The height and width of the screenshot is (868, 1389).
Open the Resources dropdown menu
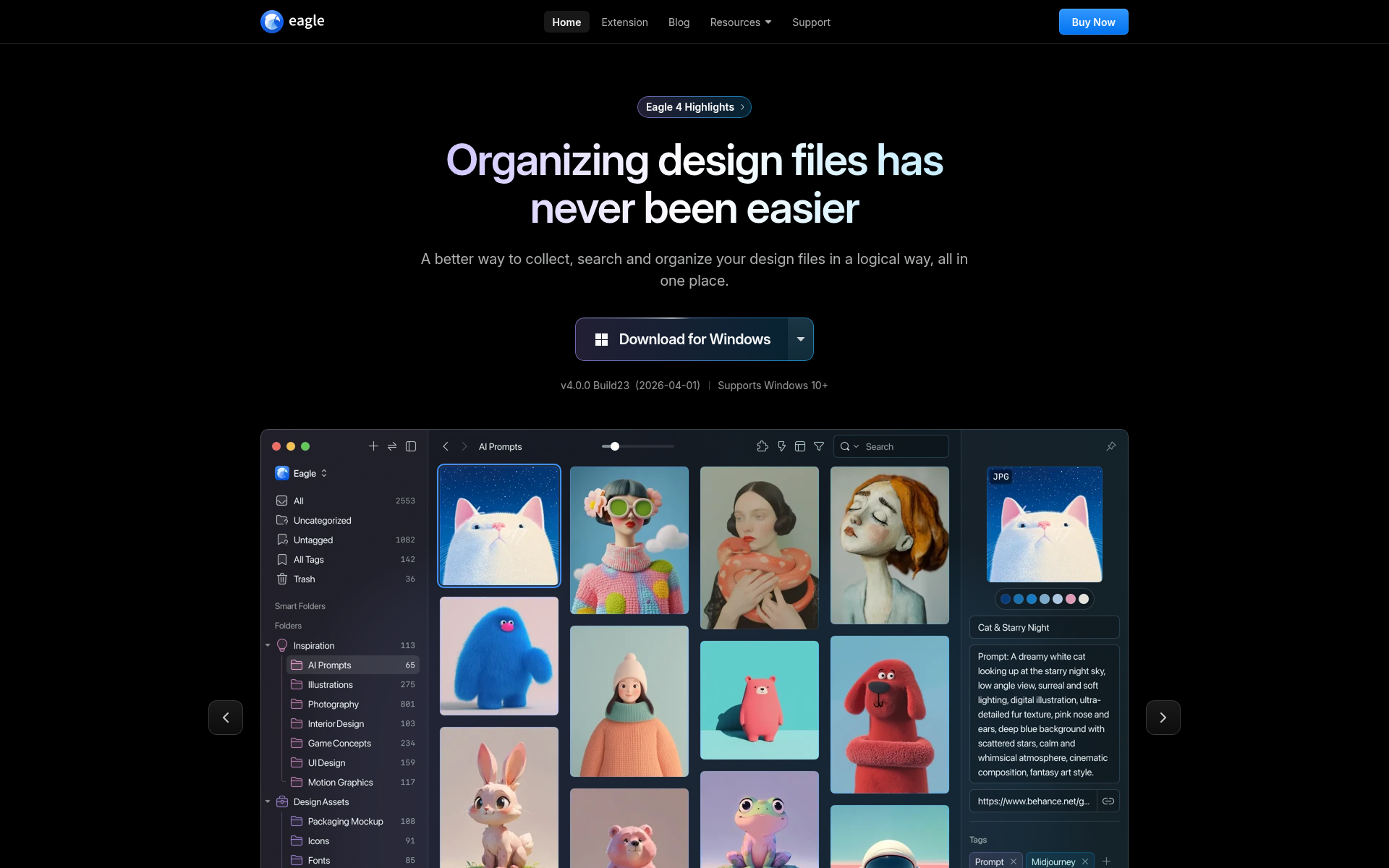click(741, 22)
